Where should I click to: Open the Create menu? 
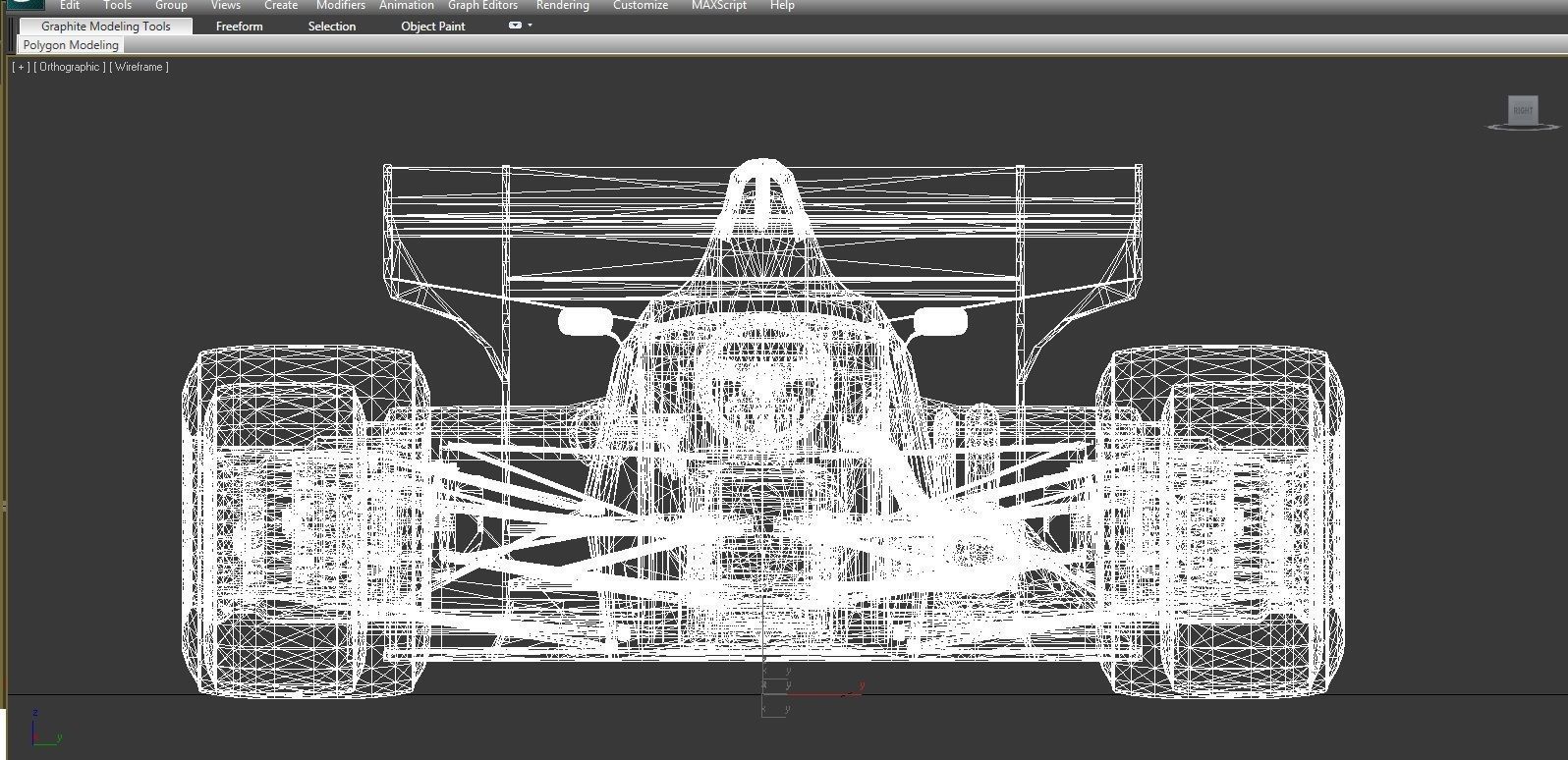281,5
